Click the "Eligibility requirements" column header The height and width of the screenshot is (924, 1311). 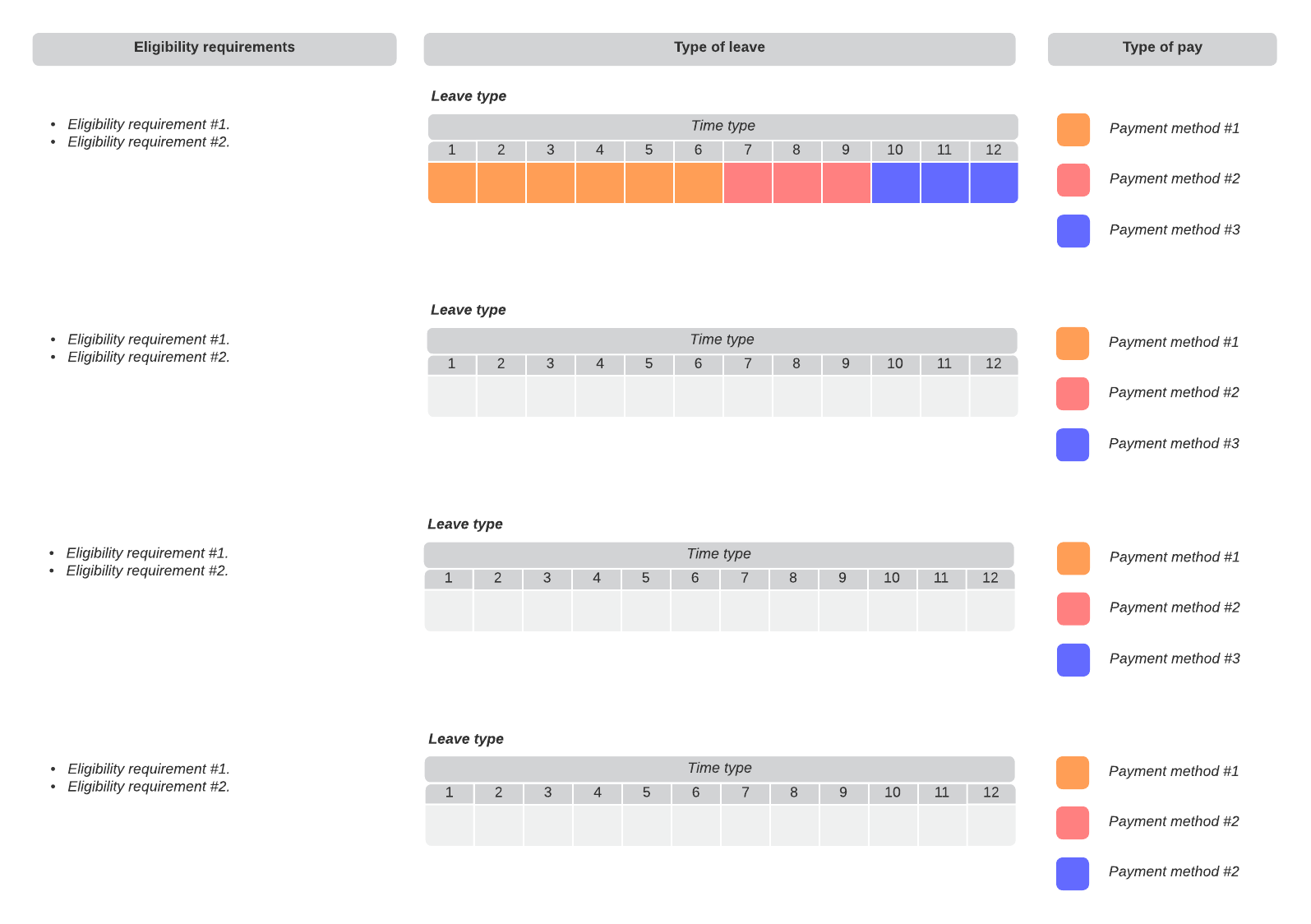pos(214,48)
